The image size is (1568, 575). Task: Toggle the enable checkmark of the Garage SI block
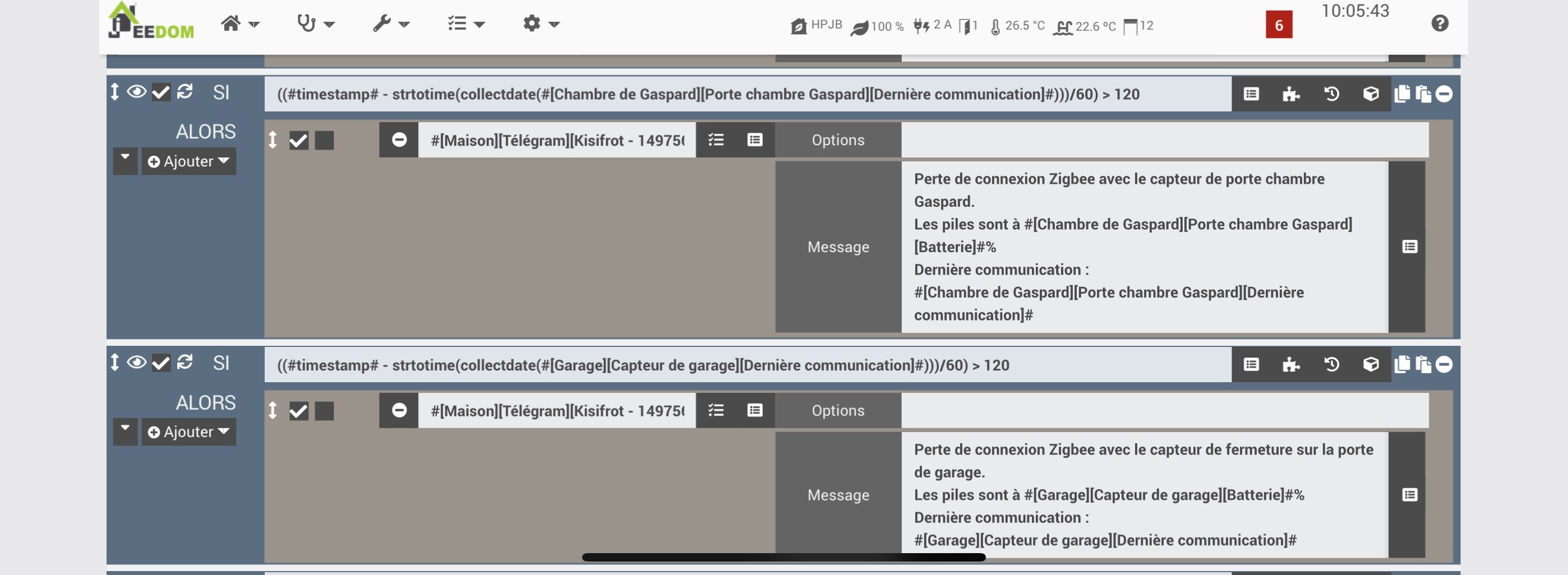(162, 363)
